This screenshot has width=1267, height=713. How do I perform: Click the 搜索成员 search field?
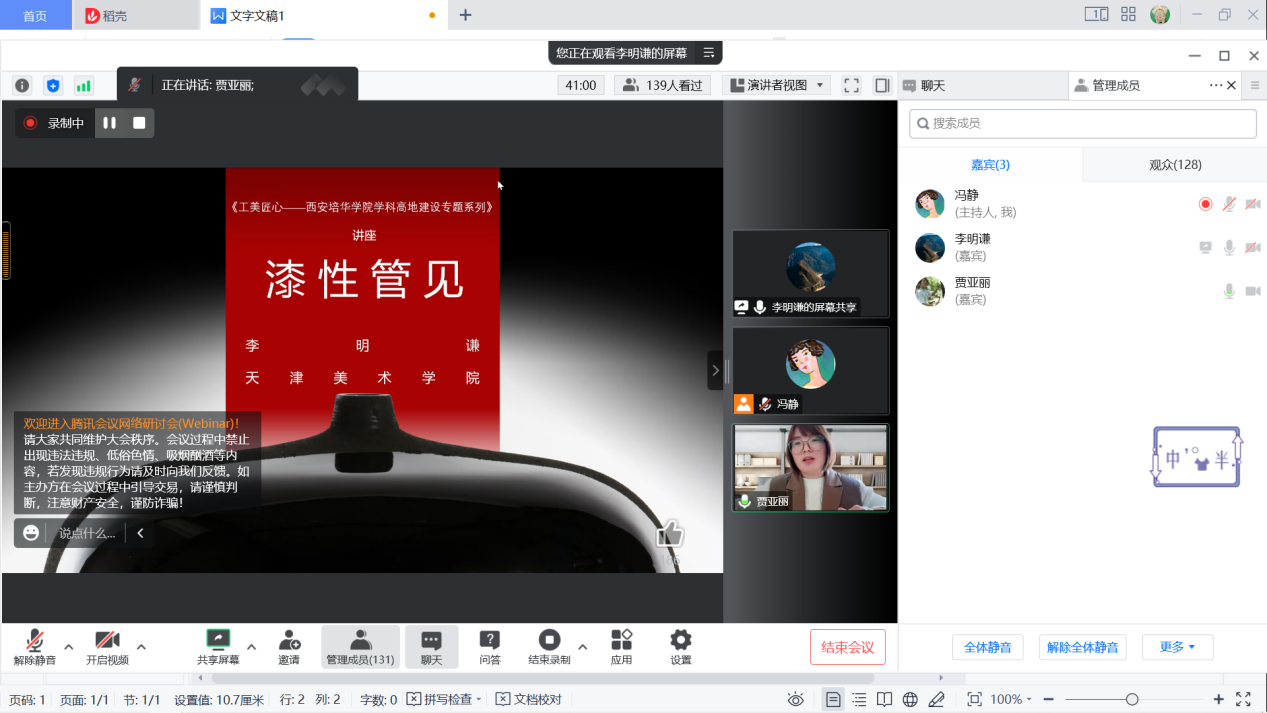coord(1082,123)
